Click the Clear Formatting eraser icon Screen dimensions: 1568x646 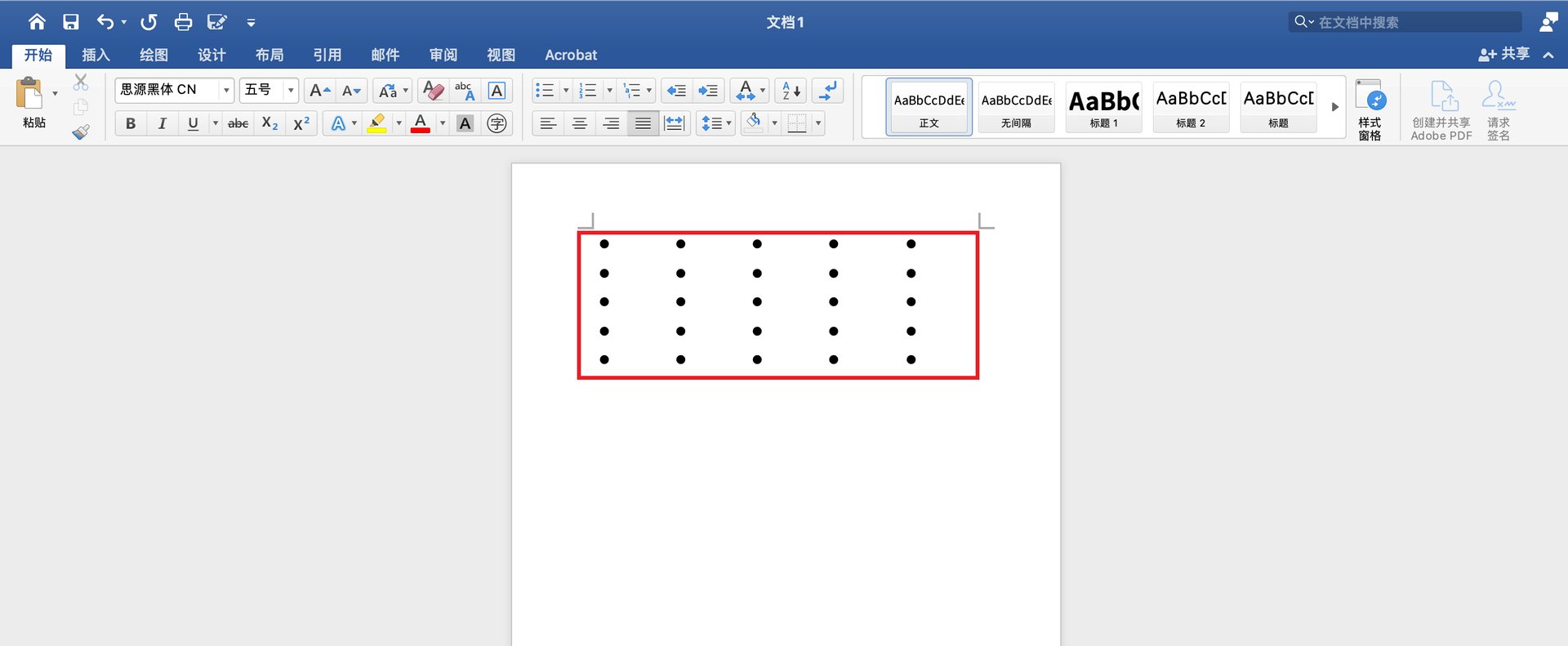(434, 91)
